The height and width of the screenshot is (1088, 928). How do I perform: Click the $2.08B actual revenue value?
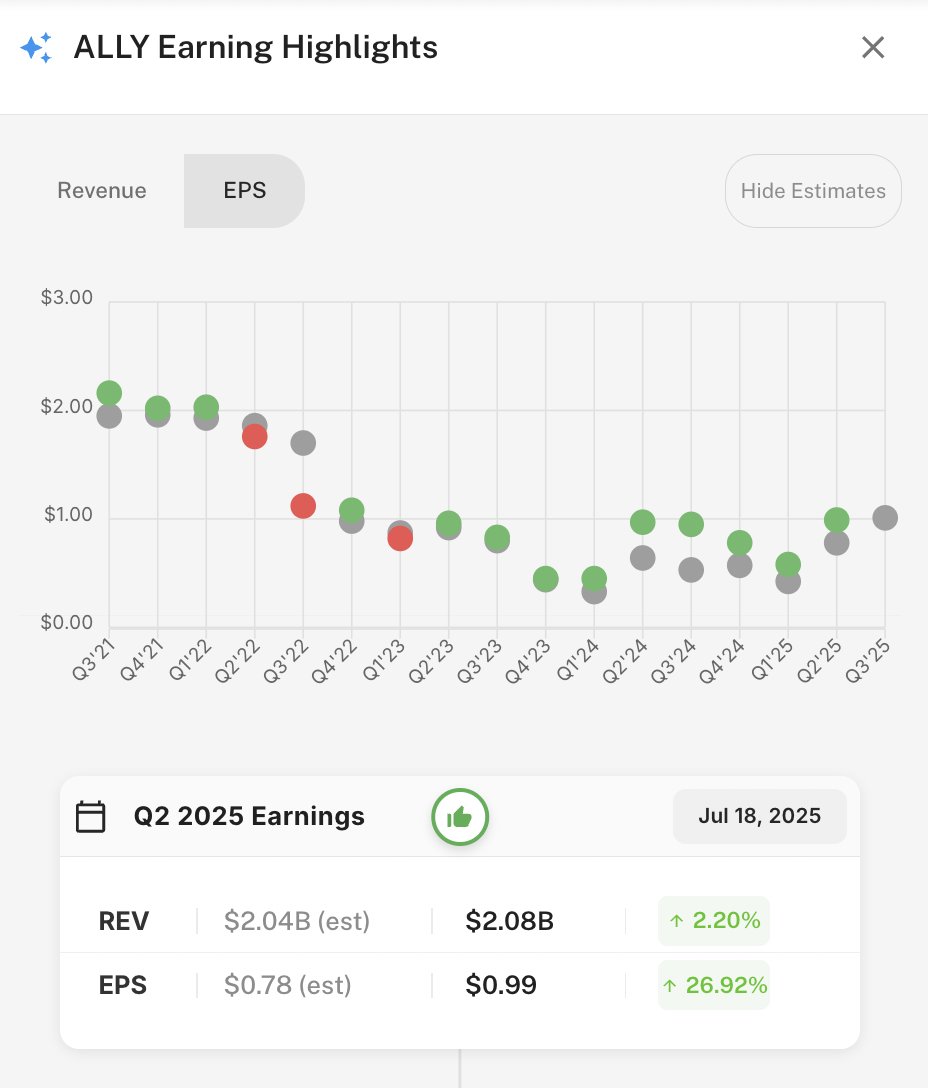pos(509,921)
